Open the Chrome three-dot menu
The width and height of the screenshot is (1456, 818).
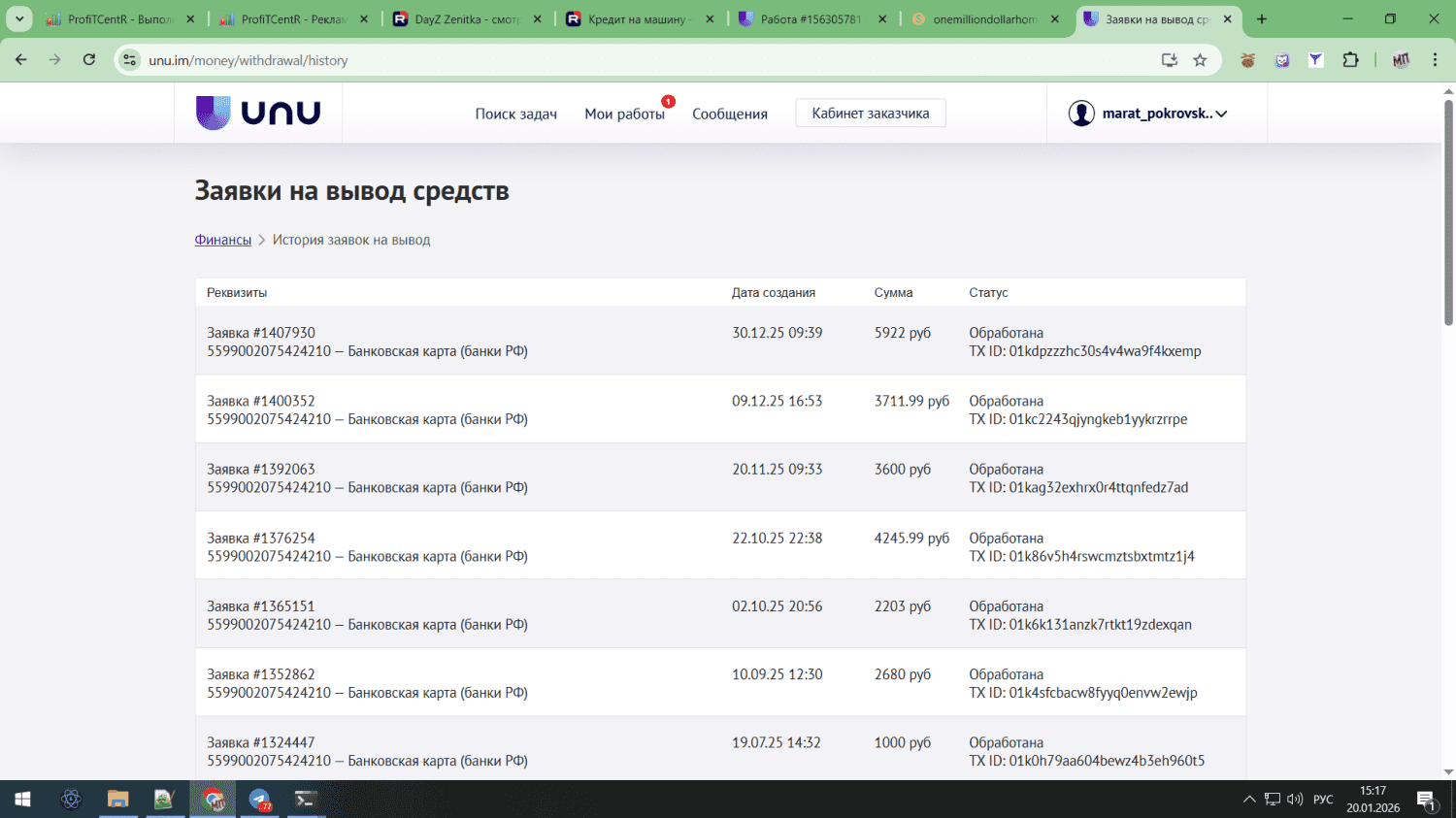tap(1435, 60)
